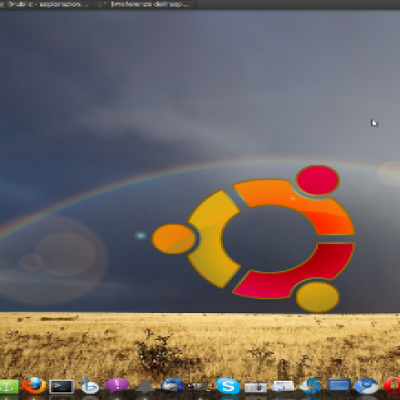
Task: Open the blue swirl dock icon
Action: coord(311,386)
